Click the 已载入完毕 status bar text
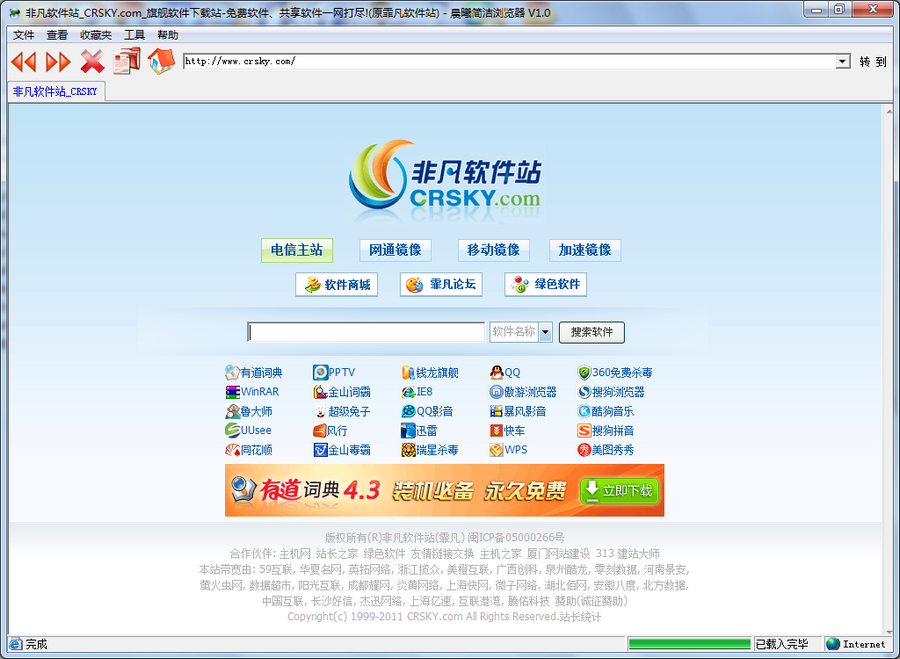The image size is (900, 659). pyautogui.click(x=782, y=644)
